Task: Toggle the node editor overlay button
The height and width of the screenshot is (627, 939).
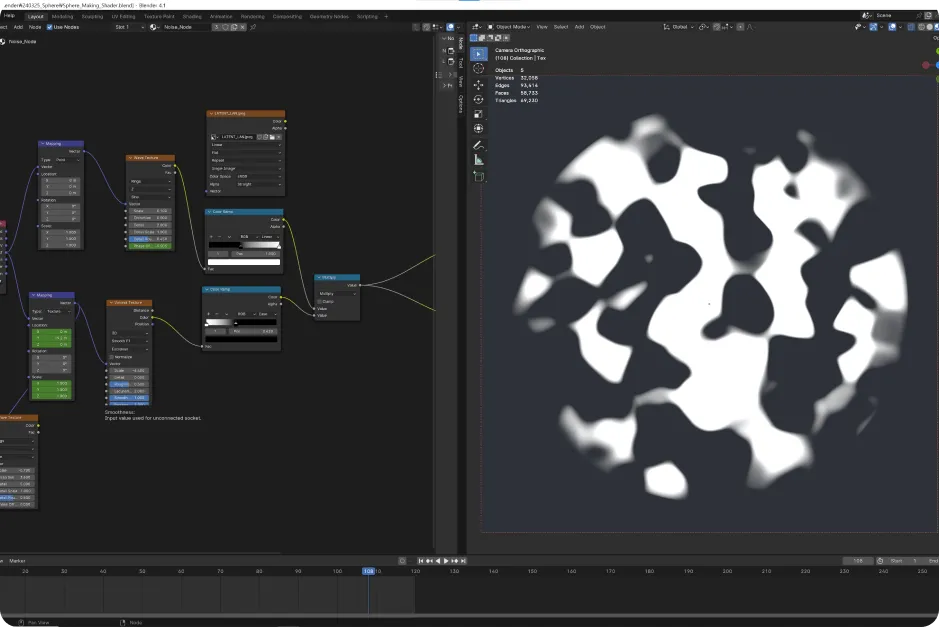Action: (450, 27)
